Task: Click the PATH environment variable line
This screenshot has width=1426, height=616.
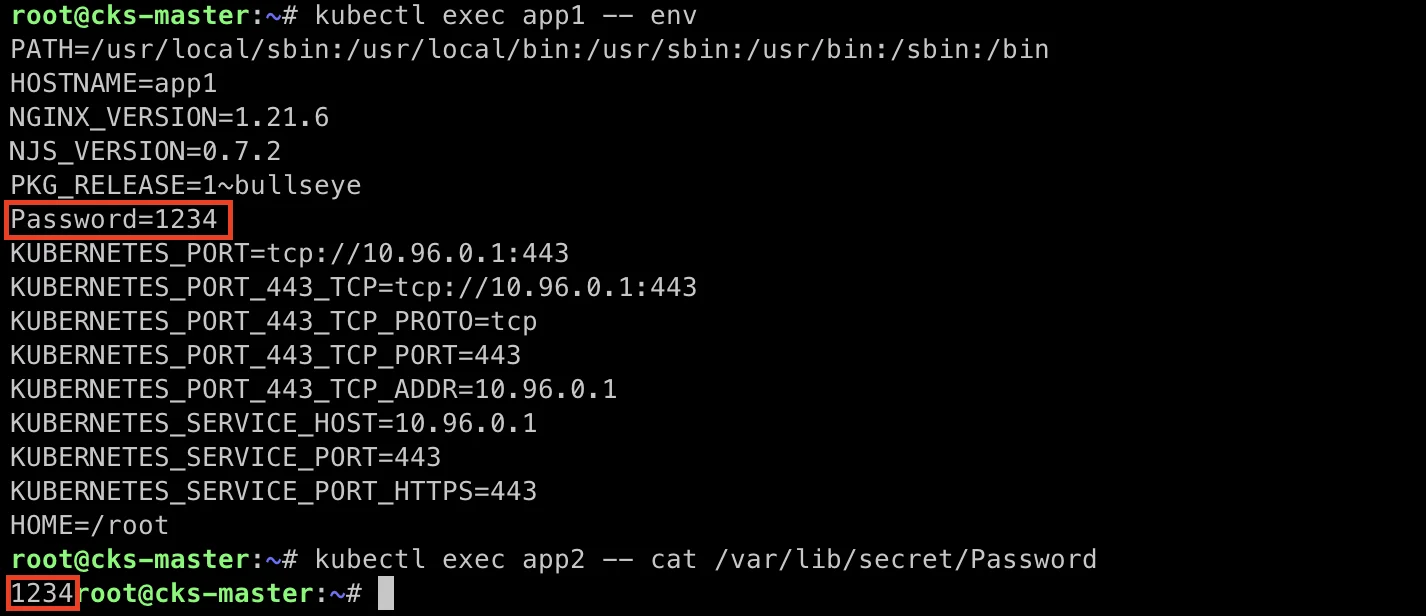Action: [529, 49]
